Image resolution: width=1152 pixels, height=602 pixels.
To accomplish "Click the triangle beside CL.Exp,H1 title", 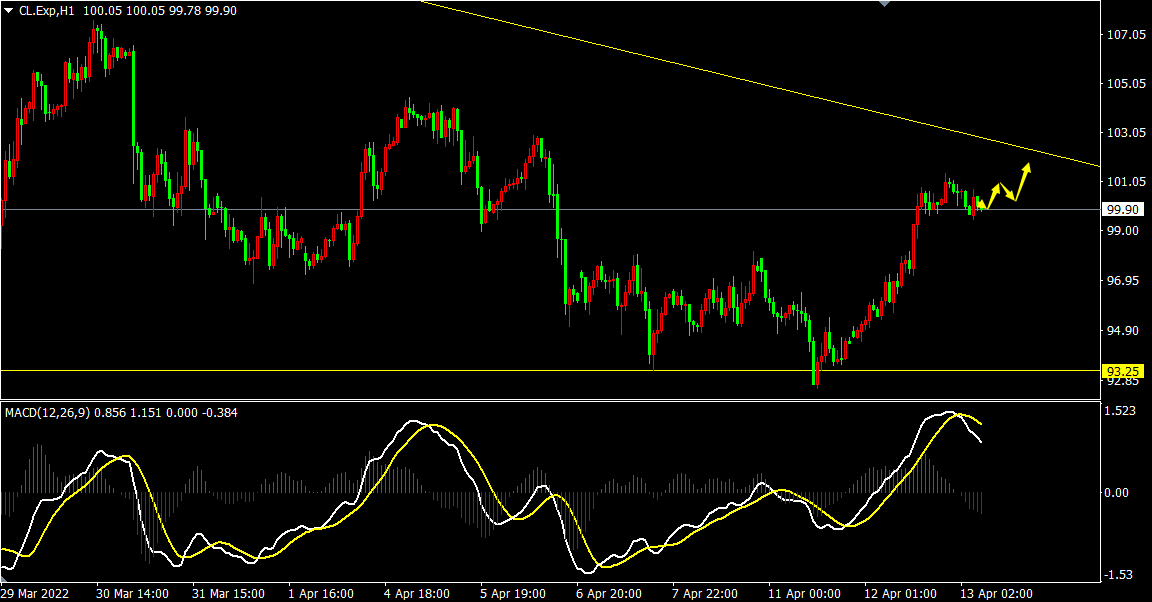I will [10, 9].
